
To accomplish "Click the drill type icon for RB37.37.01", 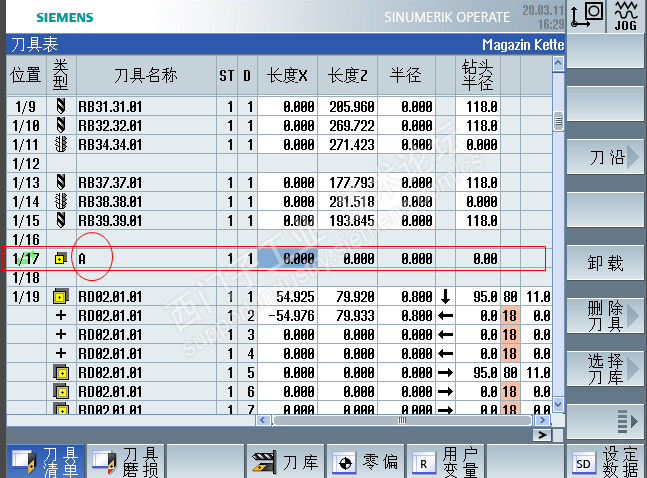I will (x=61, y=182).
